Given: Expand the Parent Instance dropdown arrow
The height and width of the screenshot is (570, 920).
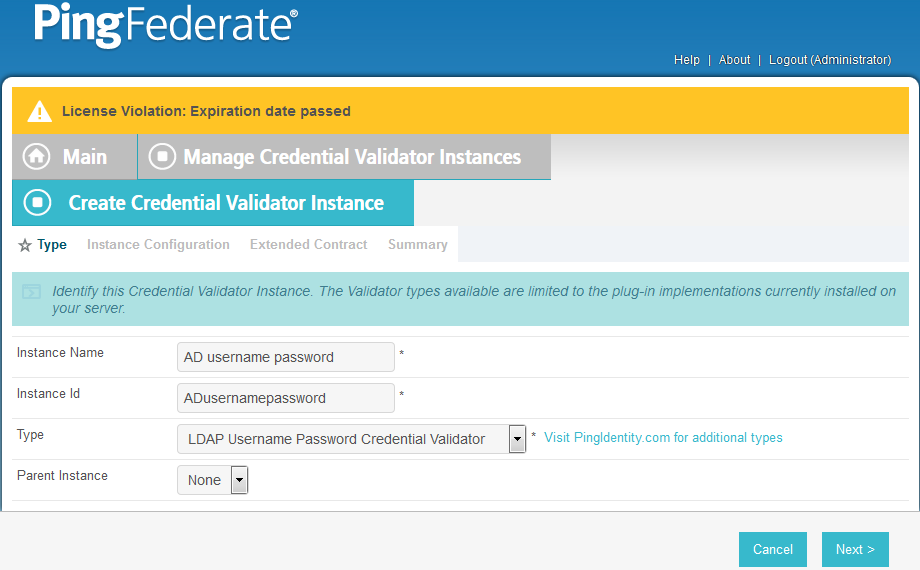Looking at the screenshot, I should tap(239, 480).
